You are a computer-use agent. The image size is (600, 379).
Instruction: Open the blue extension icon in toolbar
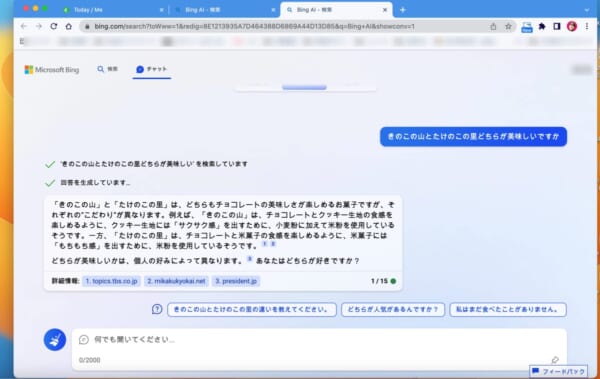coord(527,27)
